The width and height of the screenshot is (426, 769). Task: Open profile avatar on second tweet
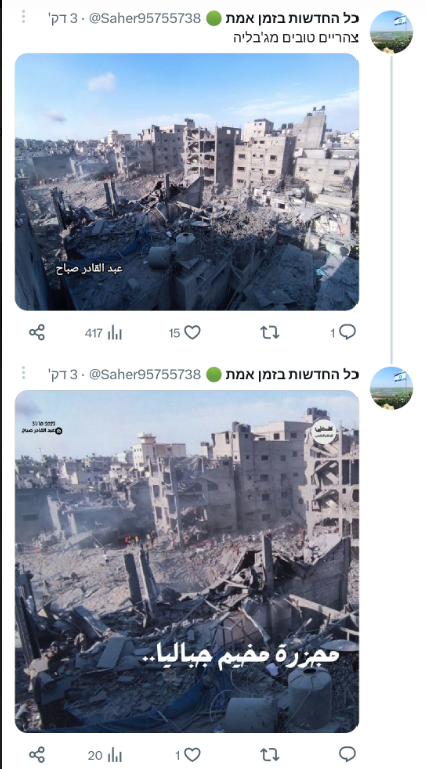(x=391, y=388)
